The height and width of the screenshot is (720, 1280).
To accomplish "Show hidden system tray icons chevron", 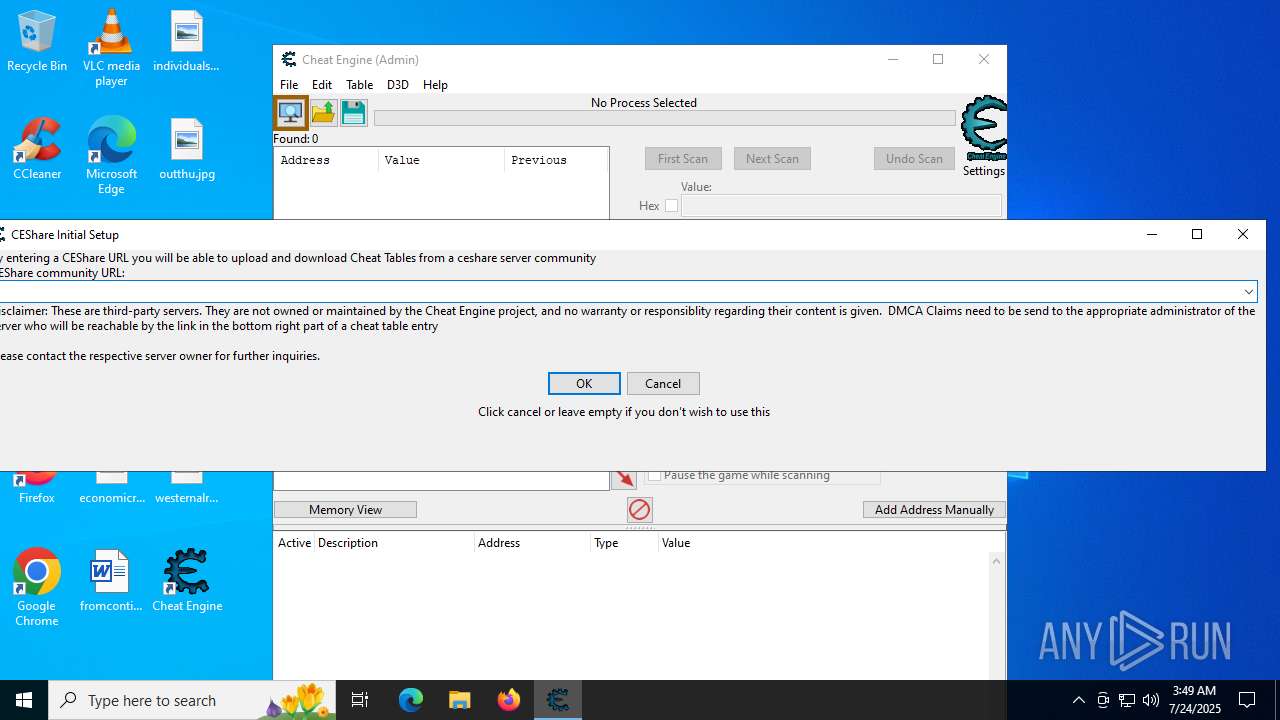I will (x=1078, y=700).
